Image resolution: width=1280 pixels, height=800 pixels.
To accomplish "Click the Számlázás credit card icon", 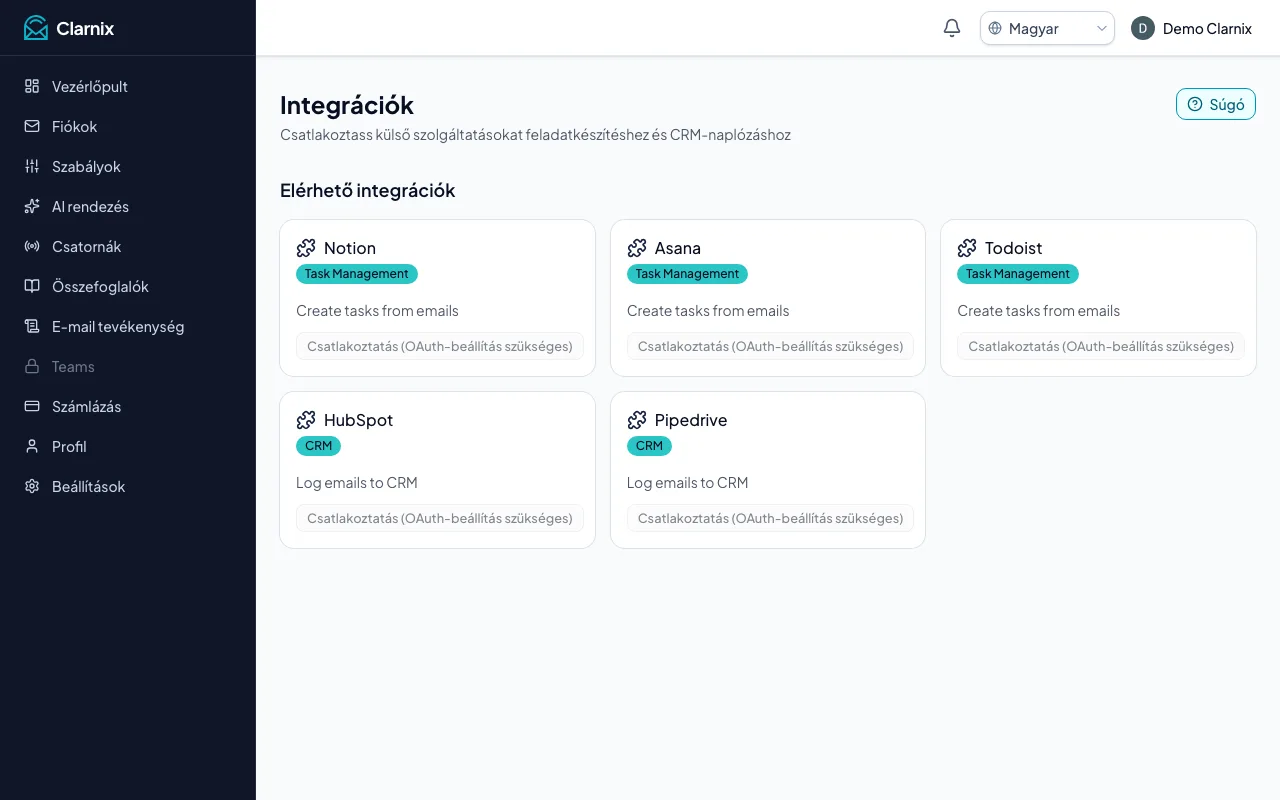I will [32, 406].
